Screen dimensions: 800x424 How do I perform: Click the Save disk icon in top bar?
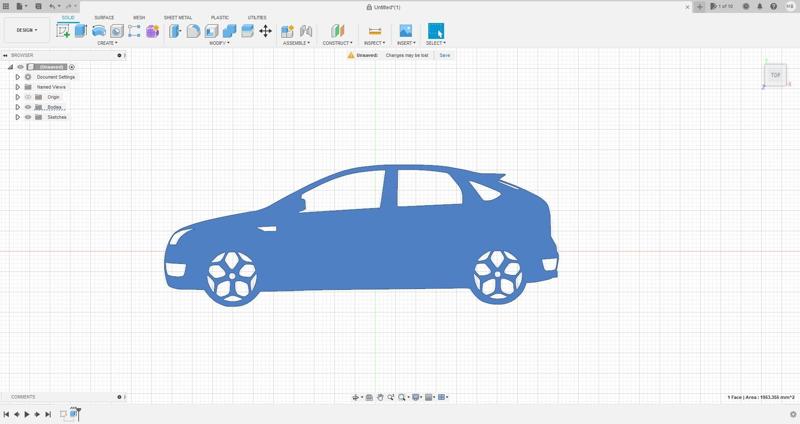pos(38,7)
